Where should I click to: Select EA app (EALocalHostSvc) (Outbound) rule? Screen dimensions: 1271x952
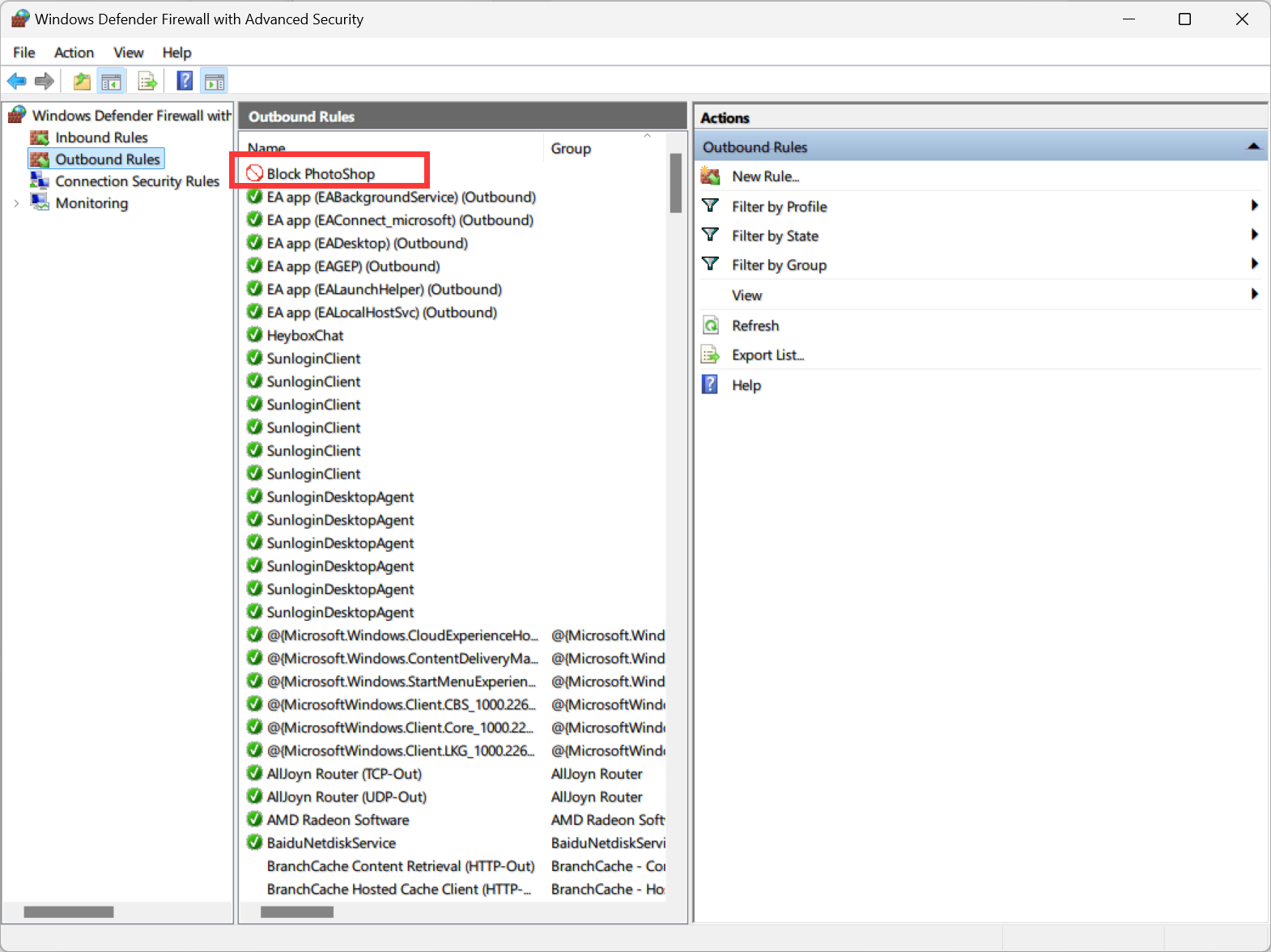tap(382, 312)
